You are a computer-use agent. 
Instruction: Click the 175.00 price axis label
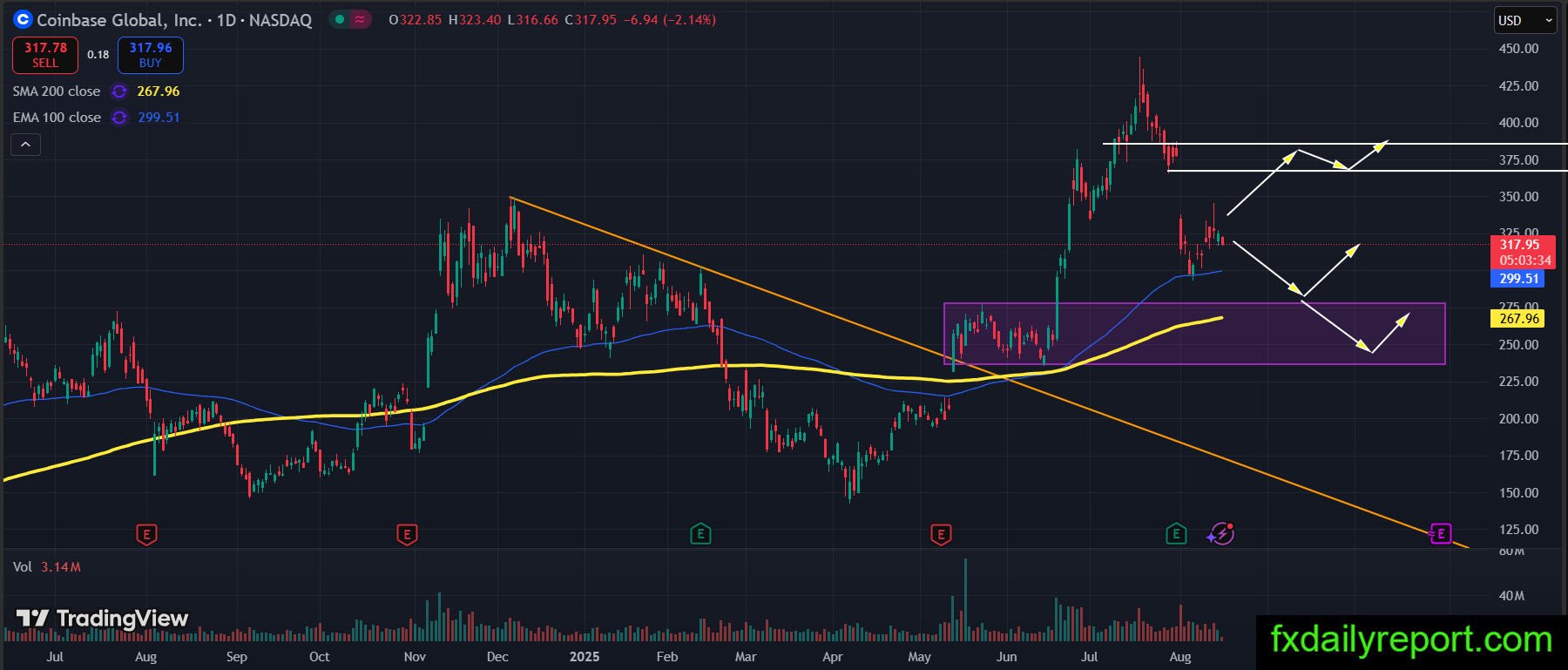click(x=1518, y=456)
